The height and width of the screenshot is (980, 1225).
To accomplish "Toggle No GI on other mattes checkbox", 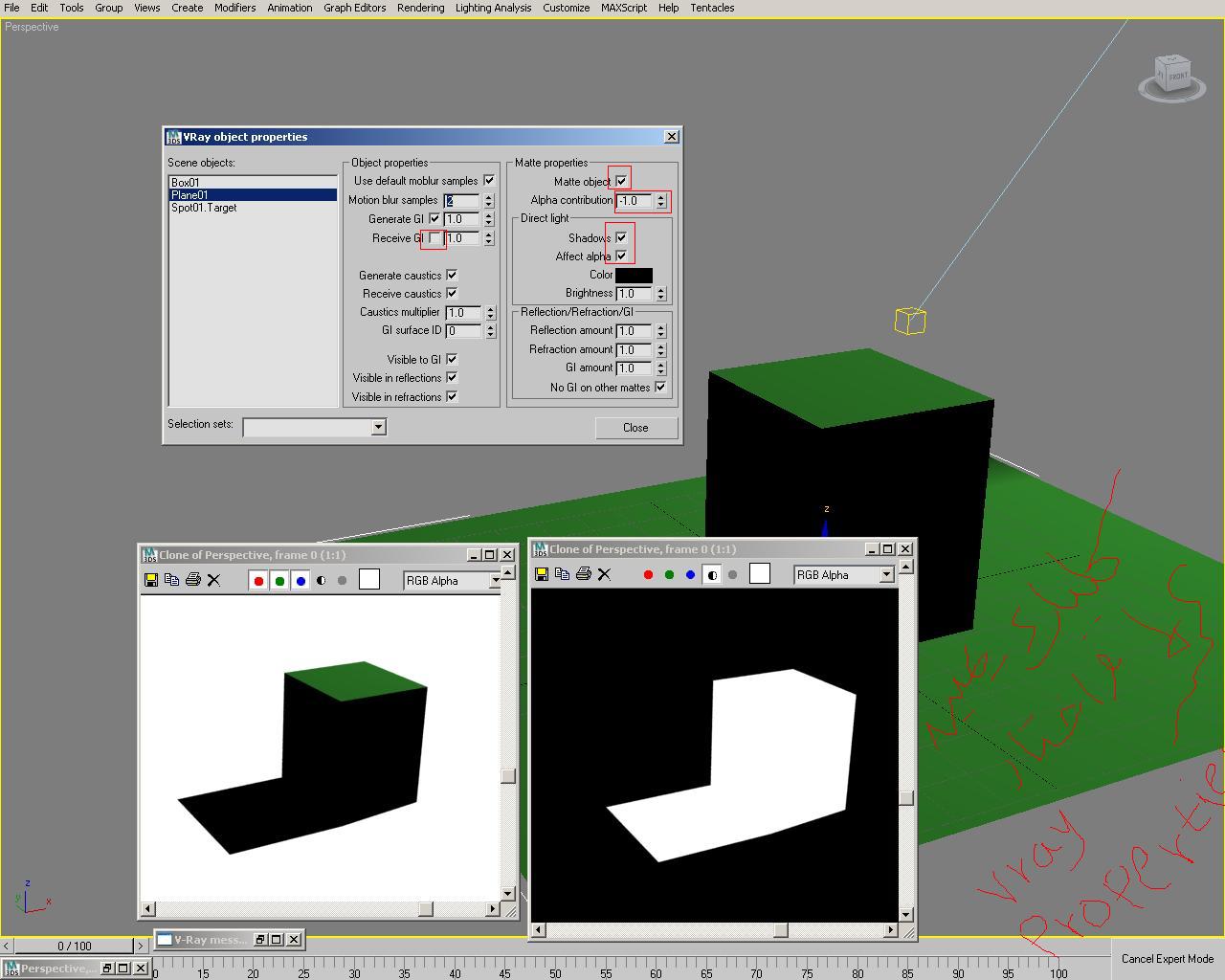I will click(659, 387).
